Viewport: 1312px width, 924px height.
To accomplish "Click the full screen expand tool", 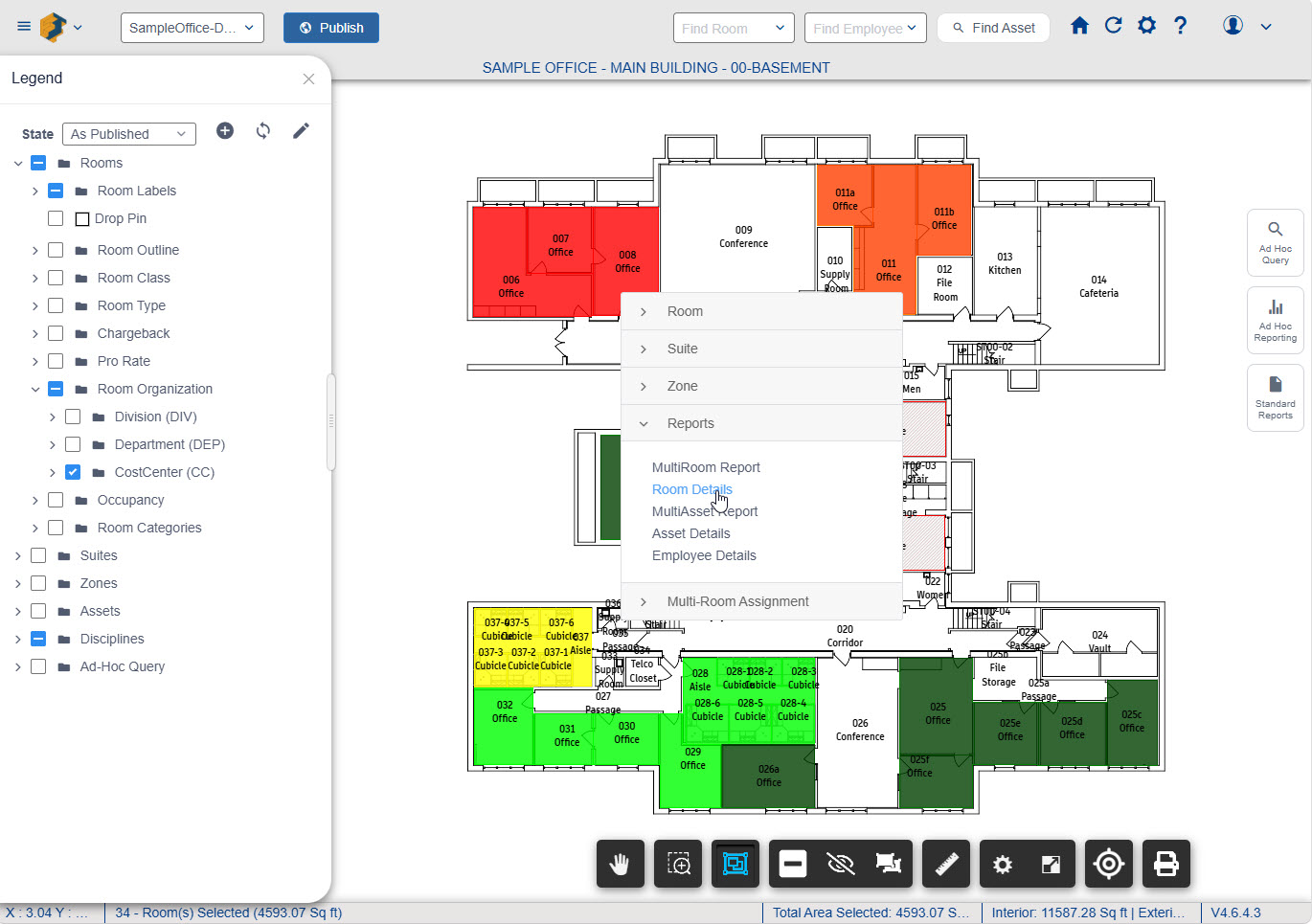I will point(1051,864).
